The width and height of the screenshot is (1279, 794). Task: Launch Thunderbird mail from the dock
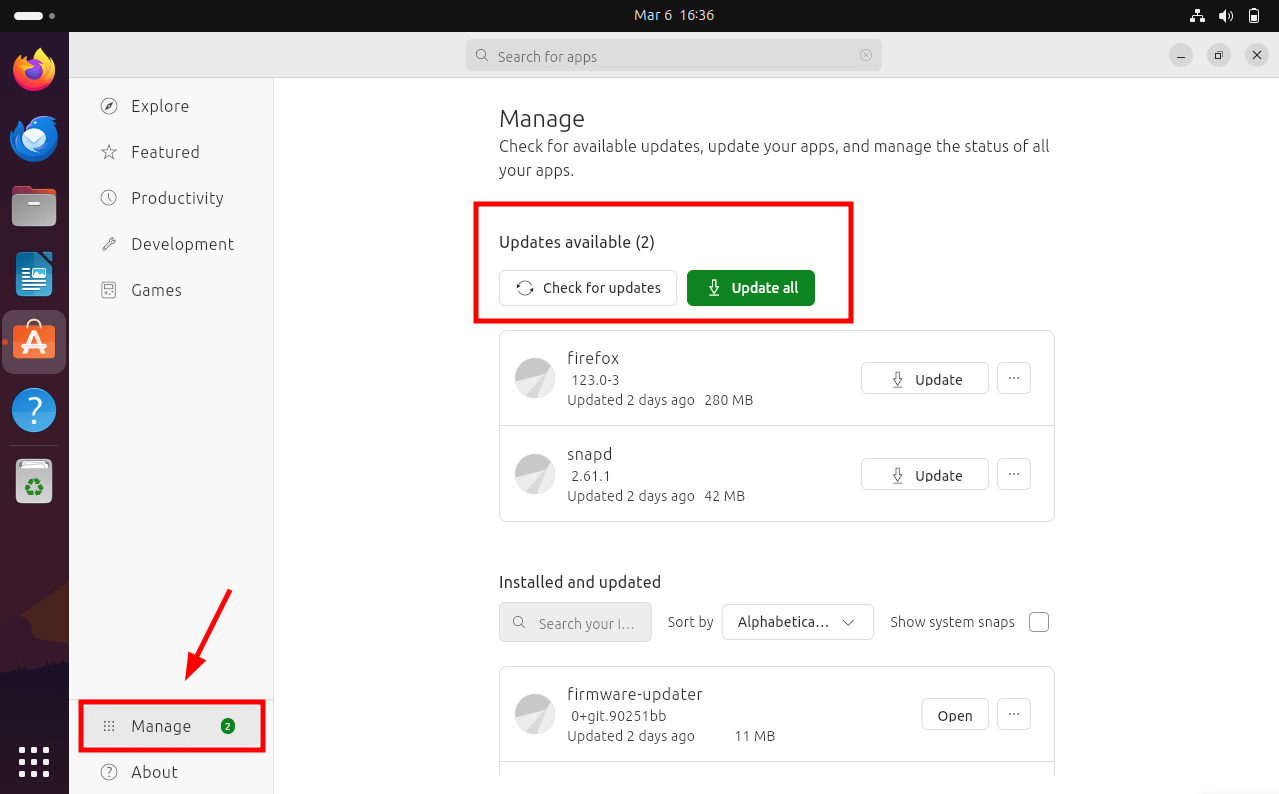coord(34,139)
